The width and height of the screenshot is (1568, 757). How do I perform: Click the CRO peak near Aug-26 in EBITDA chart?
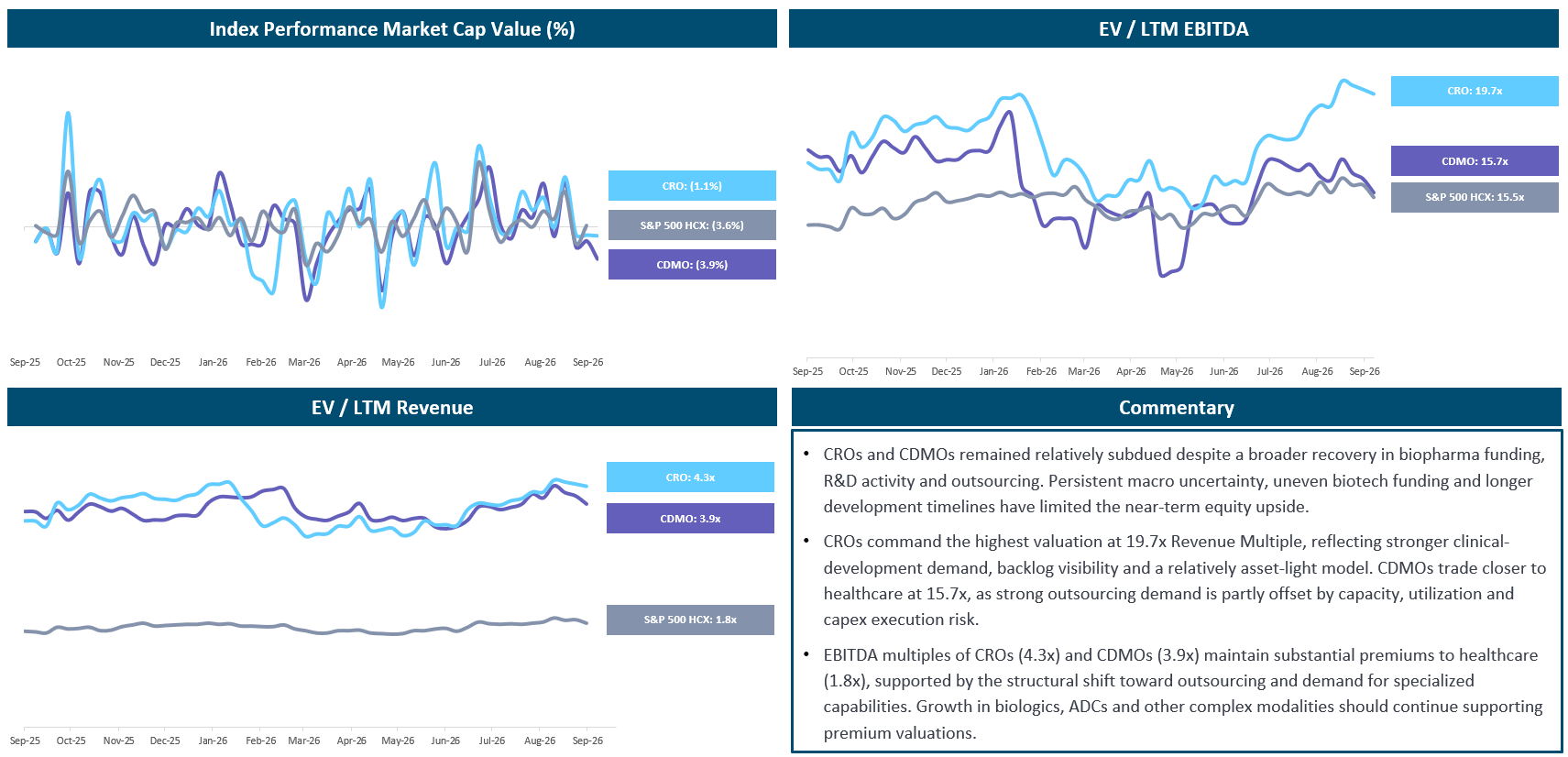[1344, 82]
